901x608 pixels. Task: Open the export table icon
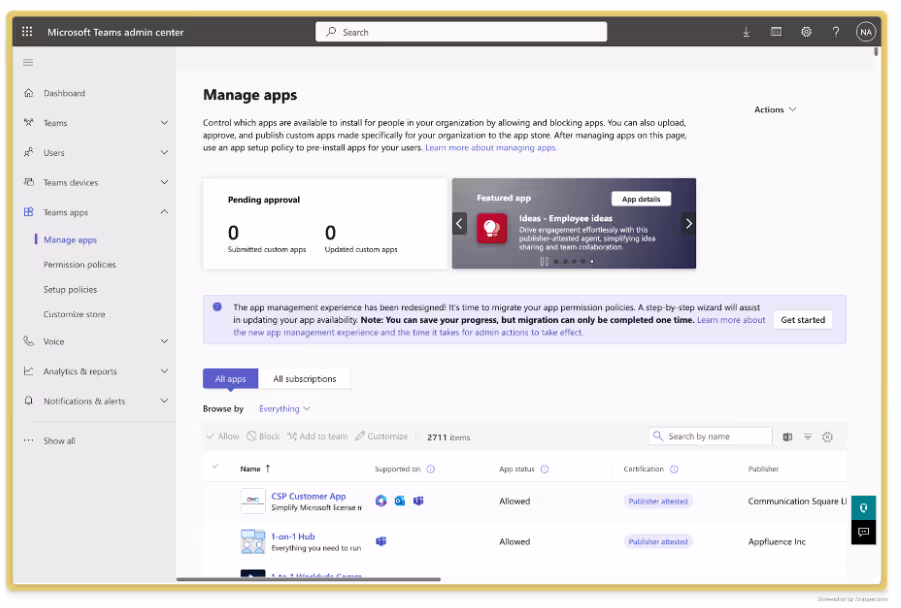pyautogui.click(x=787, y=437)
